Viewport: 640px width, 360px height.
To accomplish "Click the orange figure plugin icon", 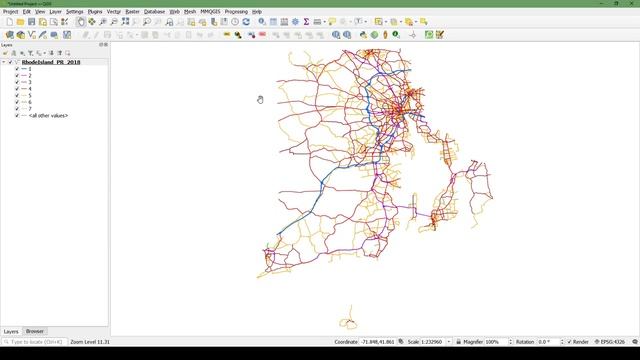I will click(385, 35).
